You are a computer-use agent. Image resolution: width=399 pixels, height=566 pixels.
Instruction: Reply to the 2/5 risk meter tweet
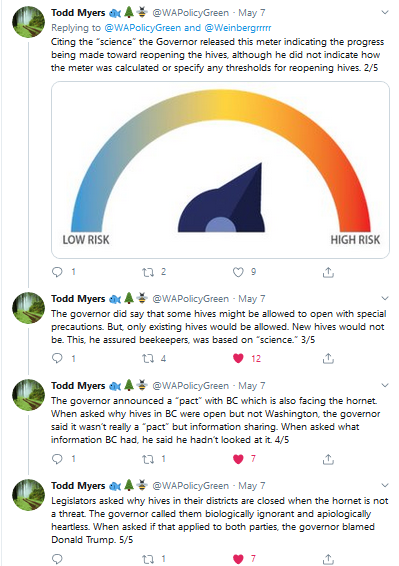57,272
